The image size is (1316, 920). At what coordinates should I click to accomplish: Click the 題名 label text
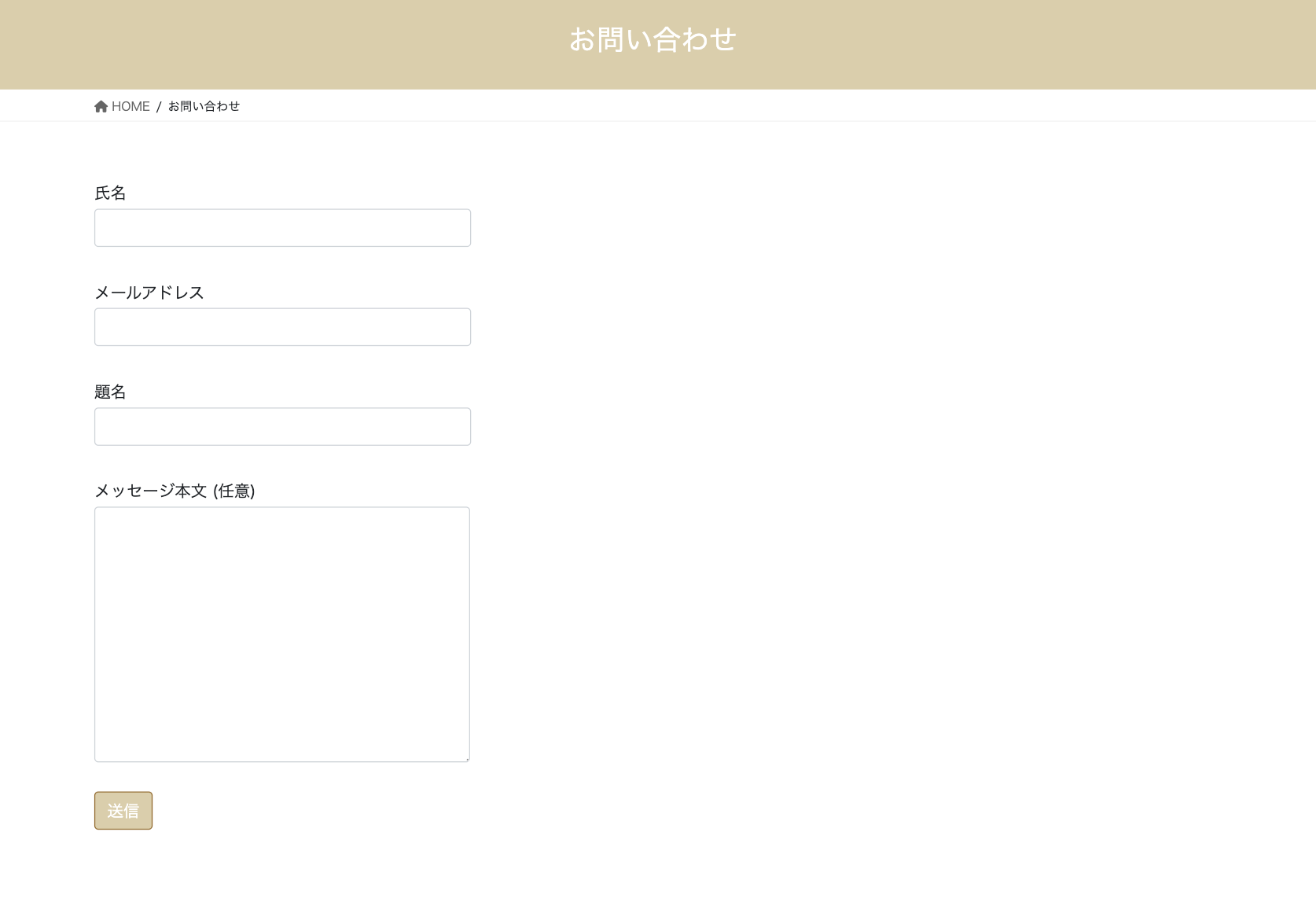(110, 392)
